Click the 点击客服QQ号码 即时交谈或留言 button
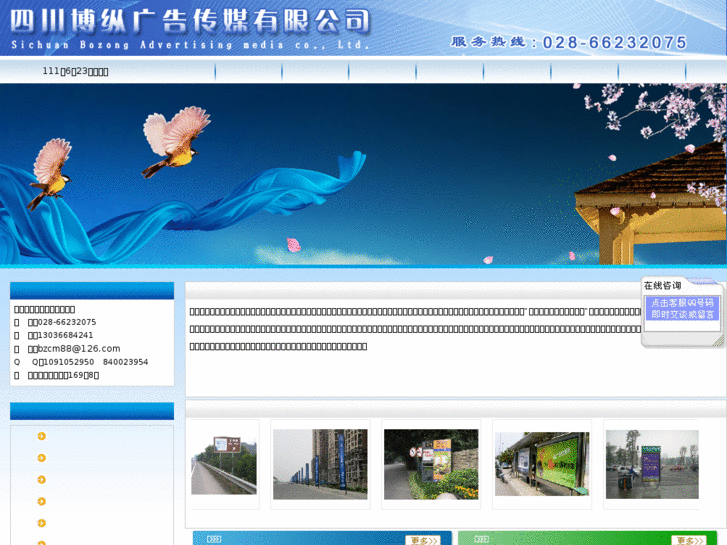Image resolution: width=727 pixels, height=545 pixels. (x=682, y=308)
